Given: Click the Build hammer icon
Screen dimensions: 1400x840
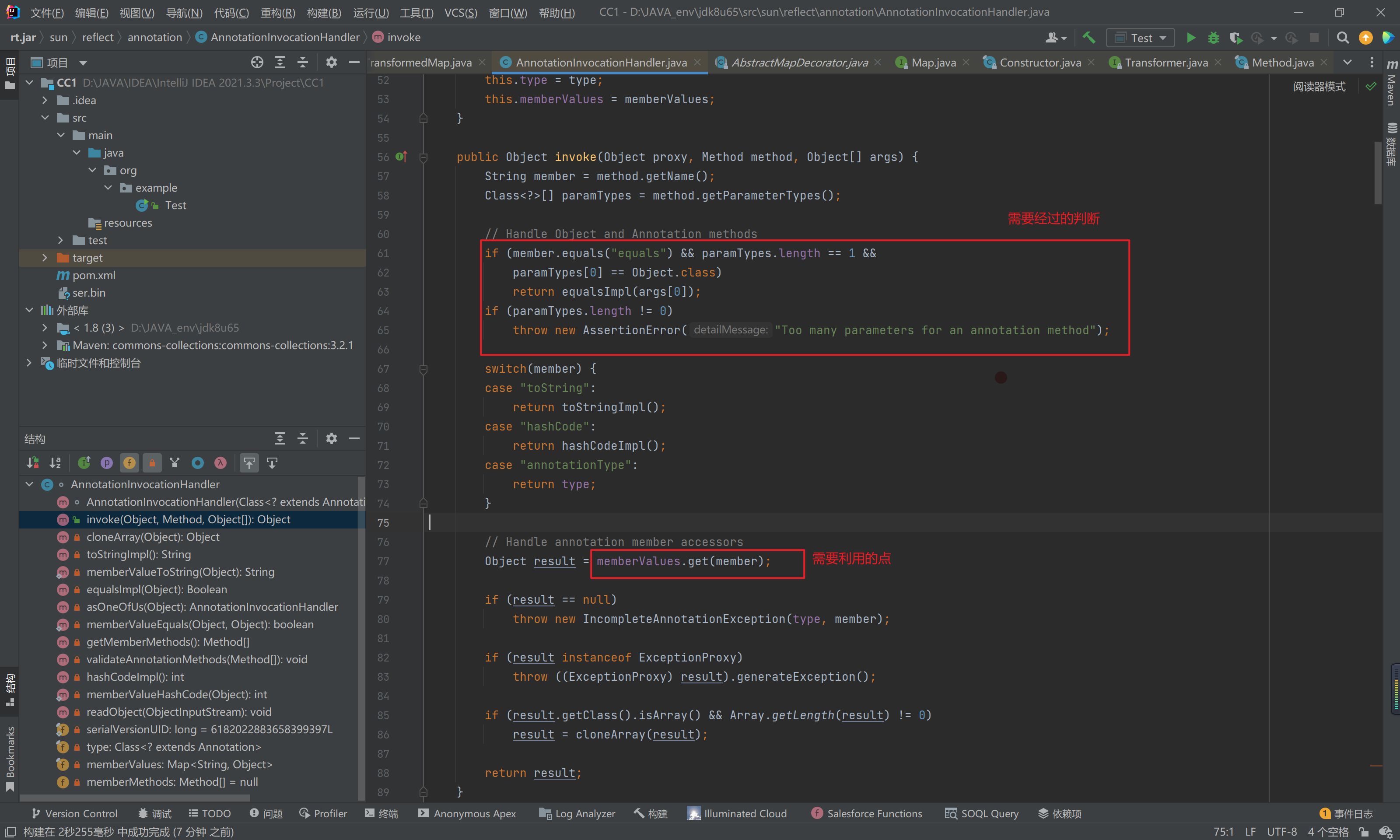Looking at the screenshot, I should tap(1089, 38).
